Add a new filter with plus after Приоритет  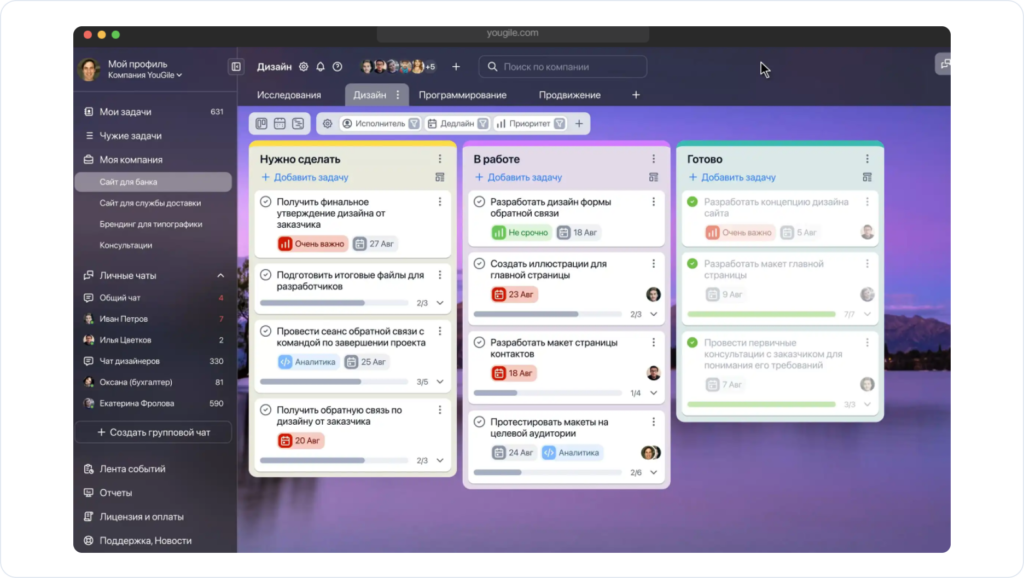pos(579,123)
